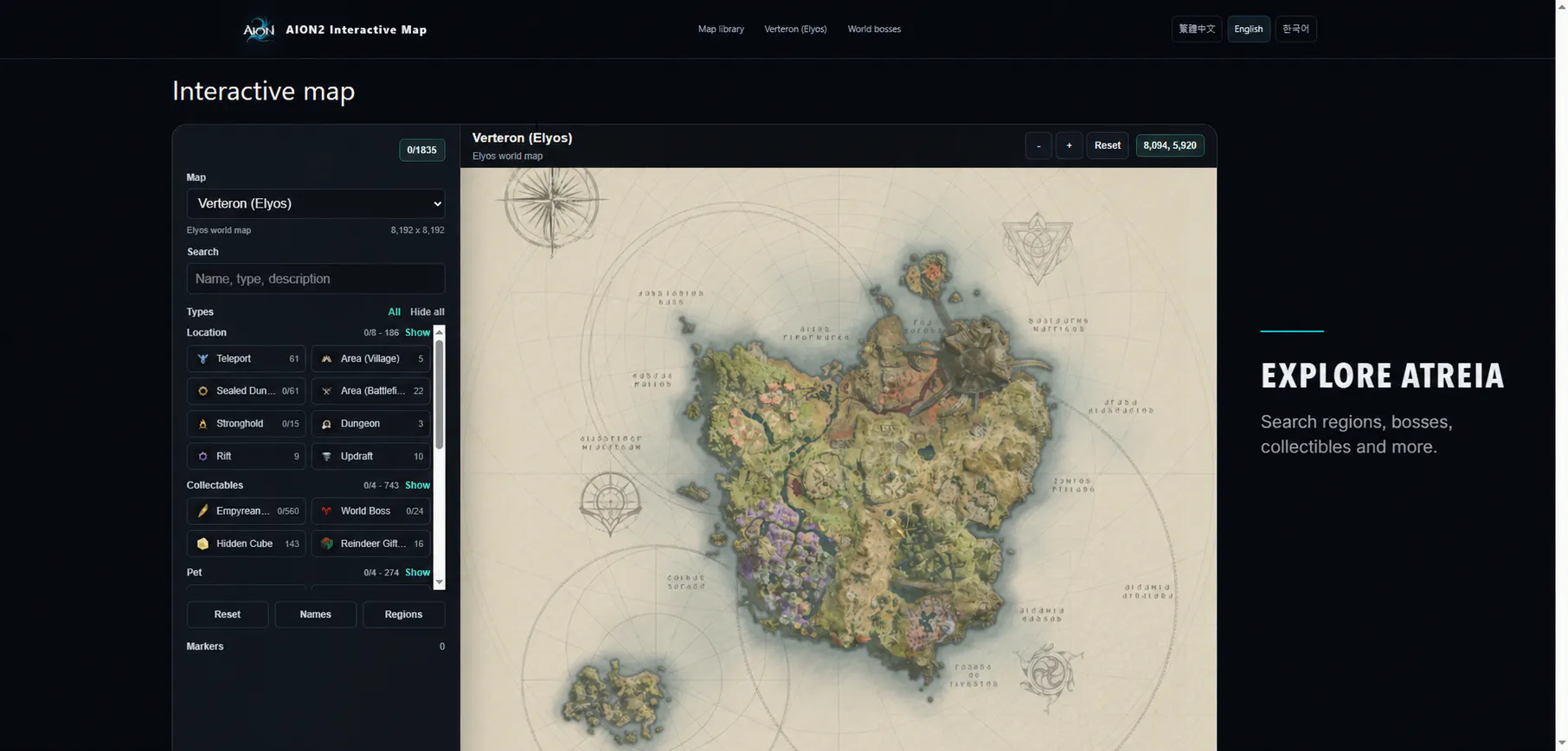Screen dimensions: 1568x751
Task: Show all Collectables markers
Action: 417,485
